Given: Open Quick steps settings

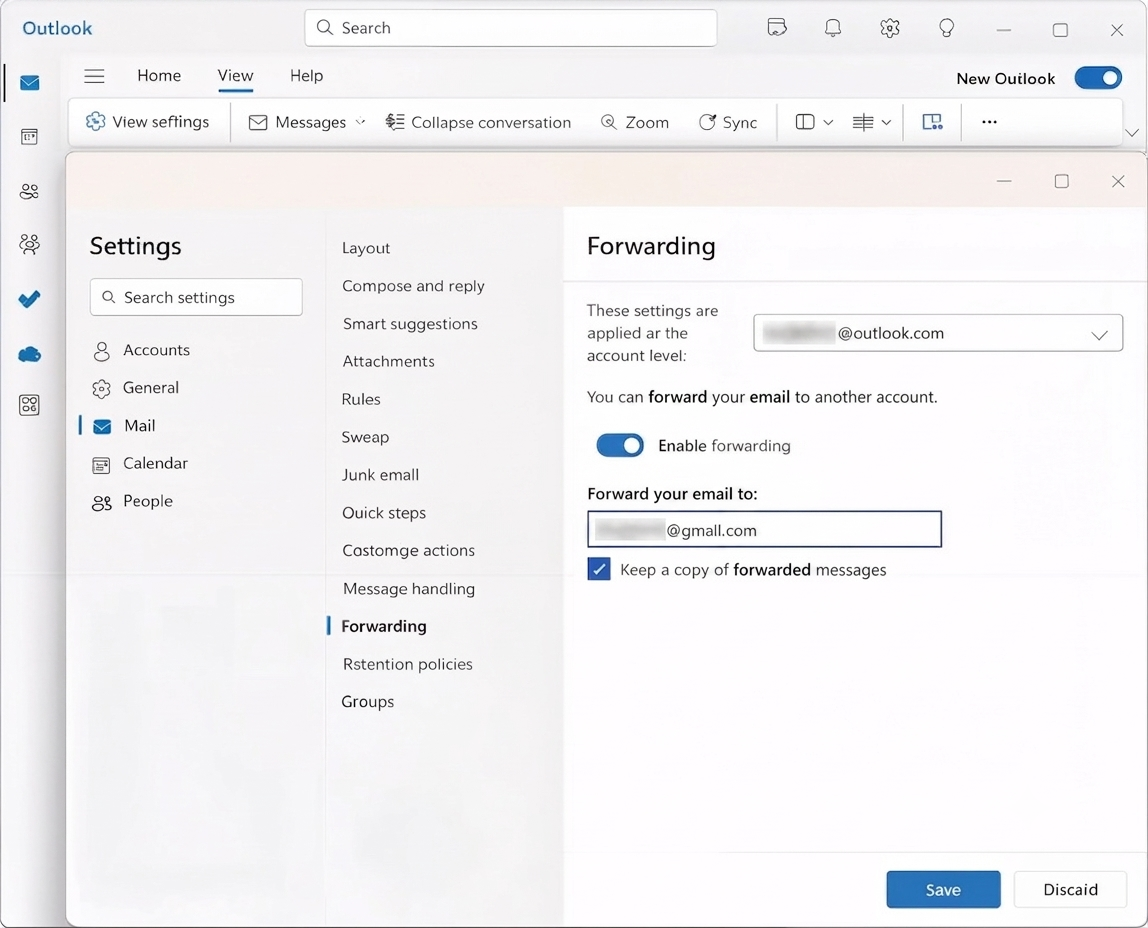Looking at the screenshot, I should tap(384, 513).
